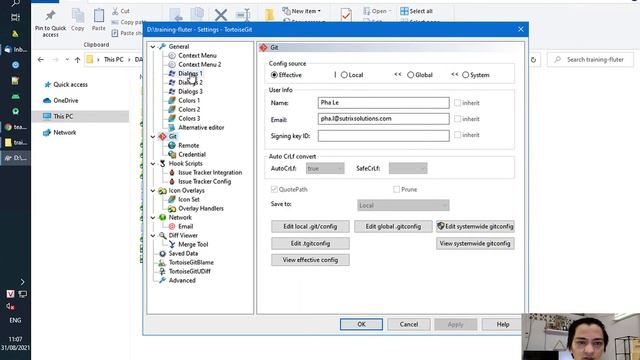
Task: Click the Credential icon in tree
Action: pos(172,154)
